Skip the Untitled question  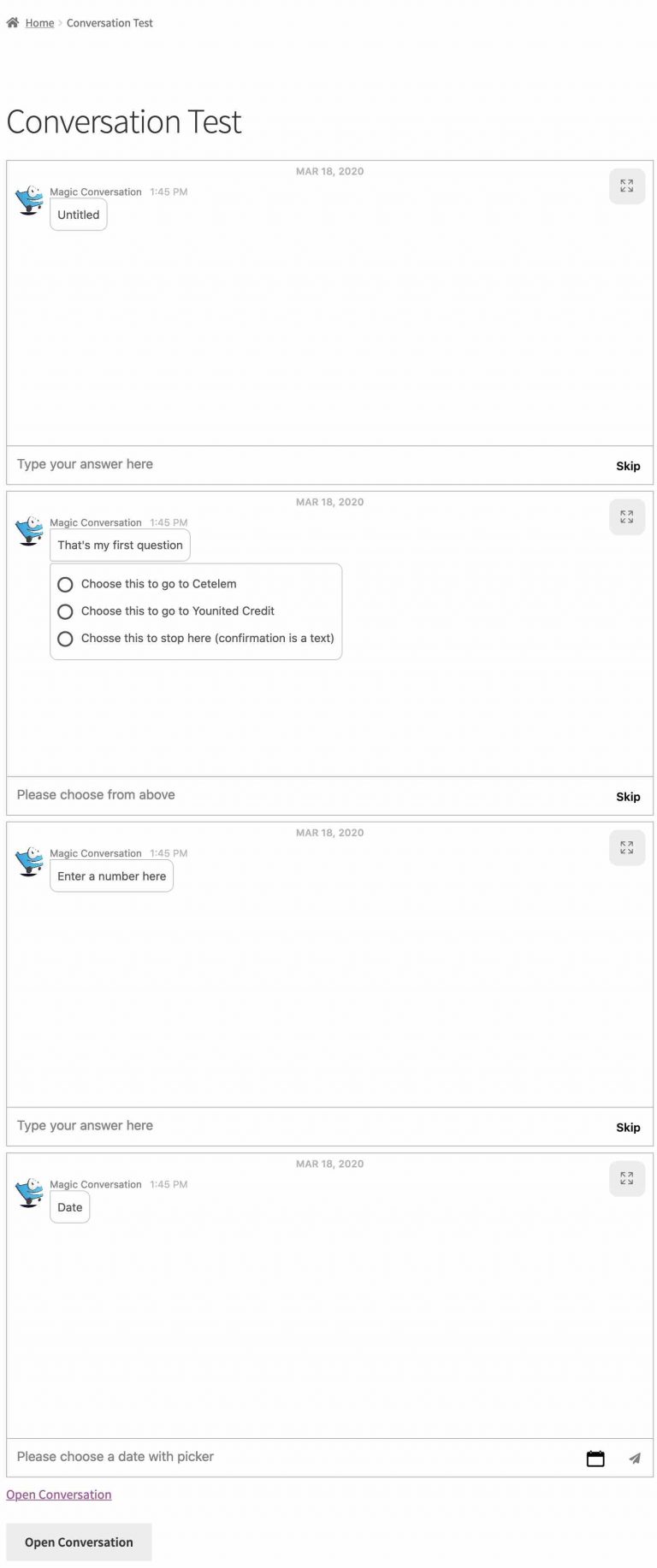tap(628, 465)
